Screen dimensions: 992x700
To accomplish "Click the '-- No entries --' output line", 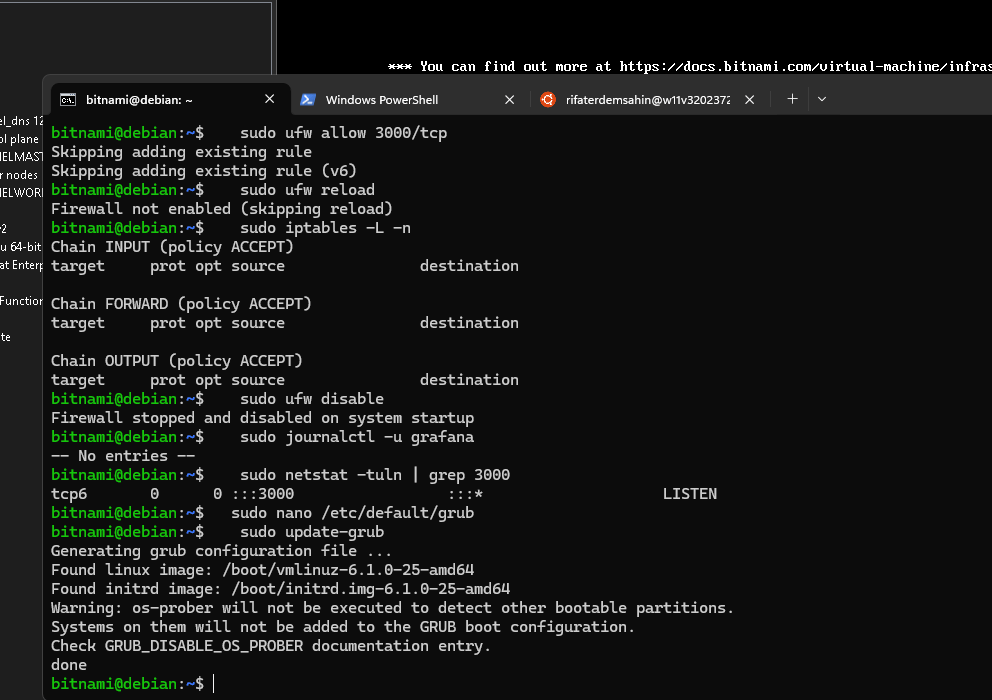I will tap(123, 456).
